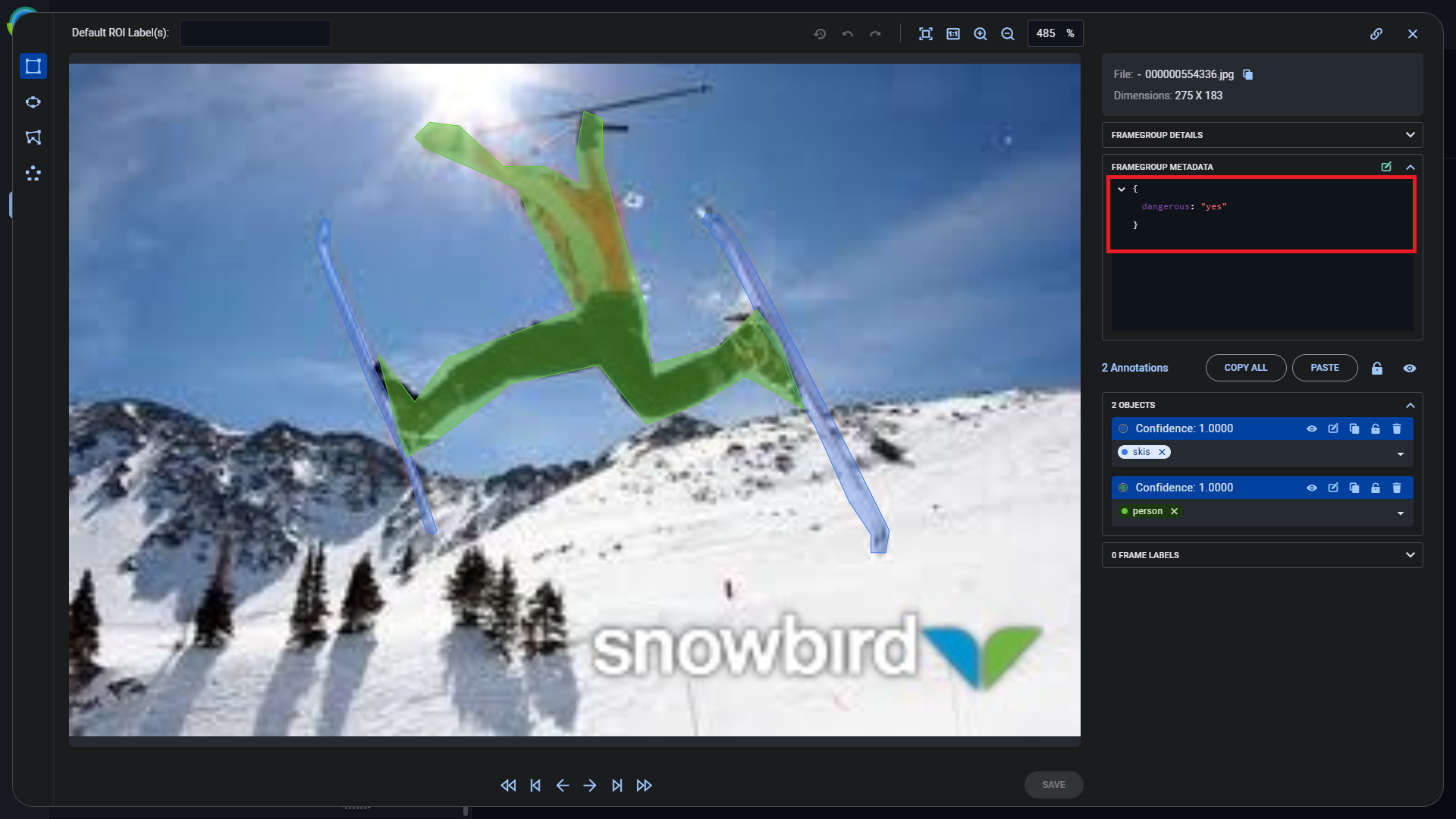Image resolution: width=1456 pixels, height=819 pixels.
Task: Select the polygon annotation tool
Action: point(33,137)
